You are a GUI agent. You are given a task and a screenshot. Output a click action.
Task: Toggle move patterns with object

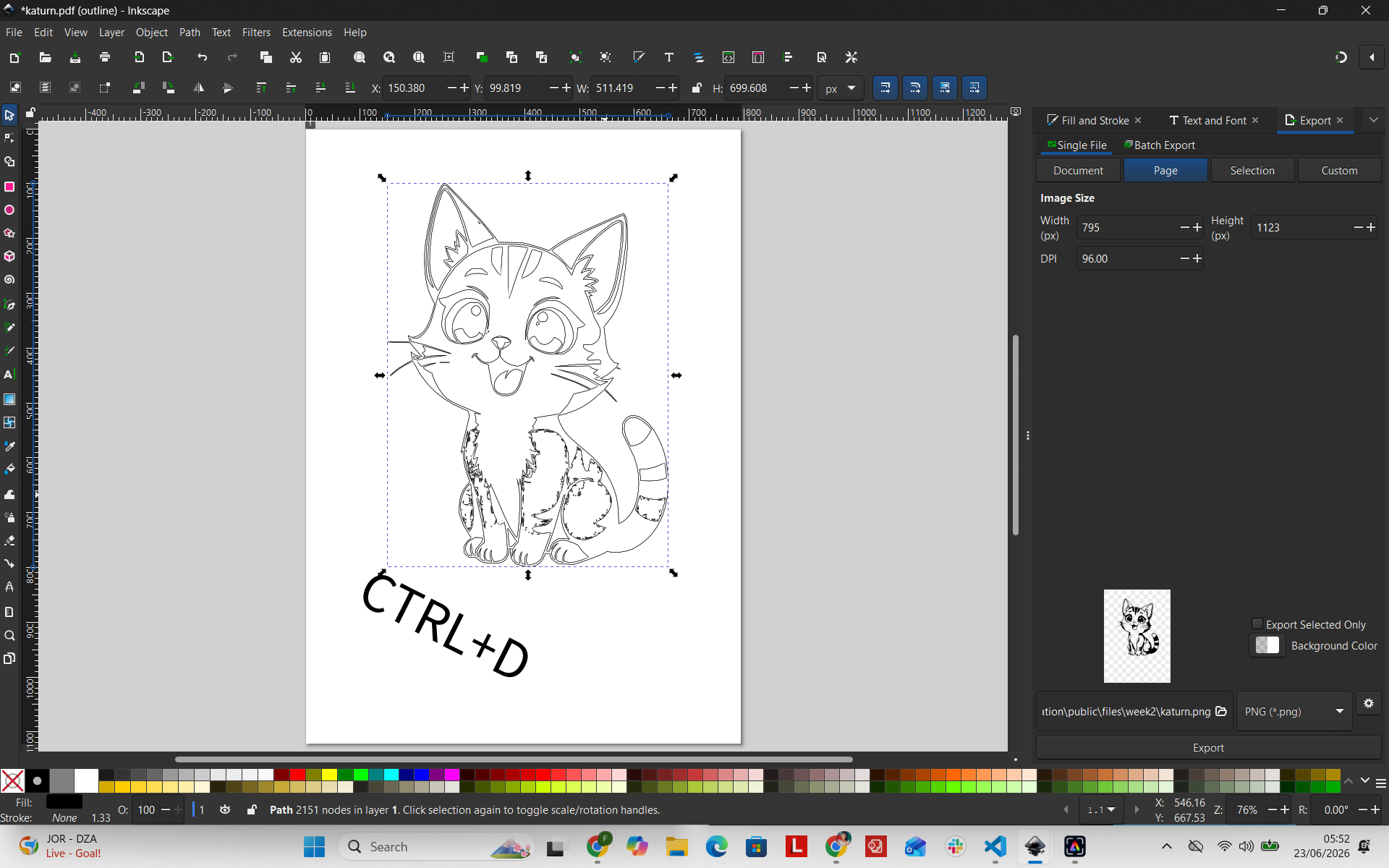[x=974, y=88]
